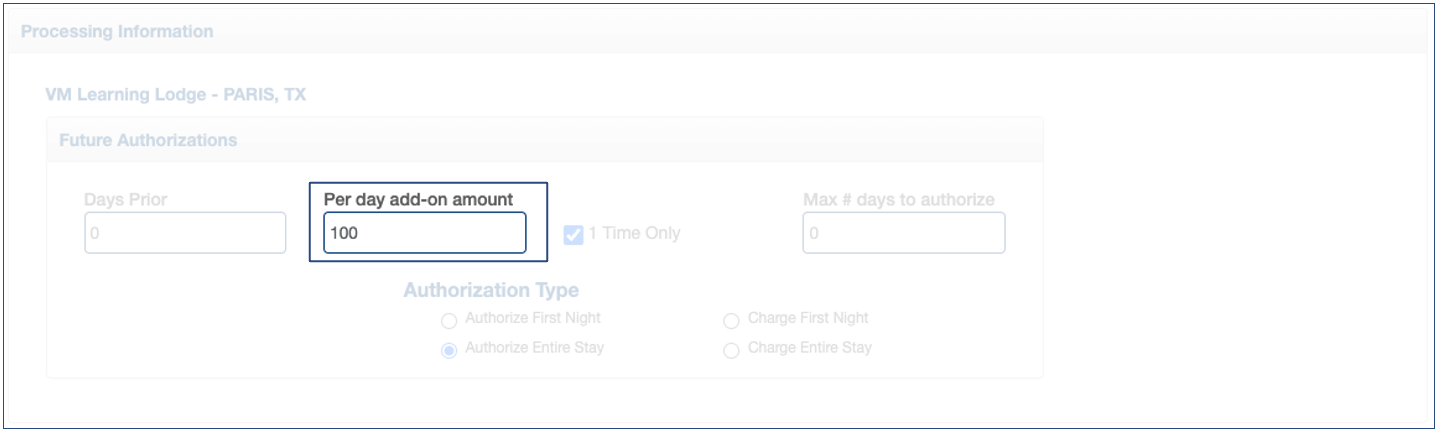This screenshot has height=432, width=1439.
Task: Click the Future Authorizations panel header
Action: [x=148, y=140]
